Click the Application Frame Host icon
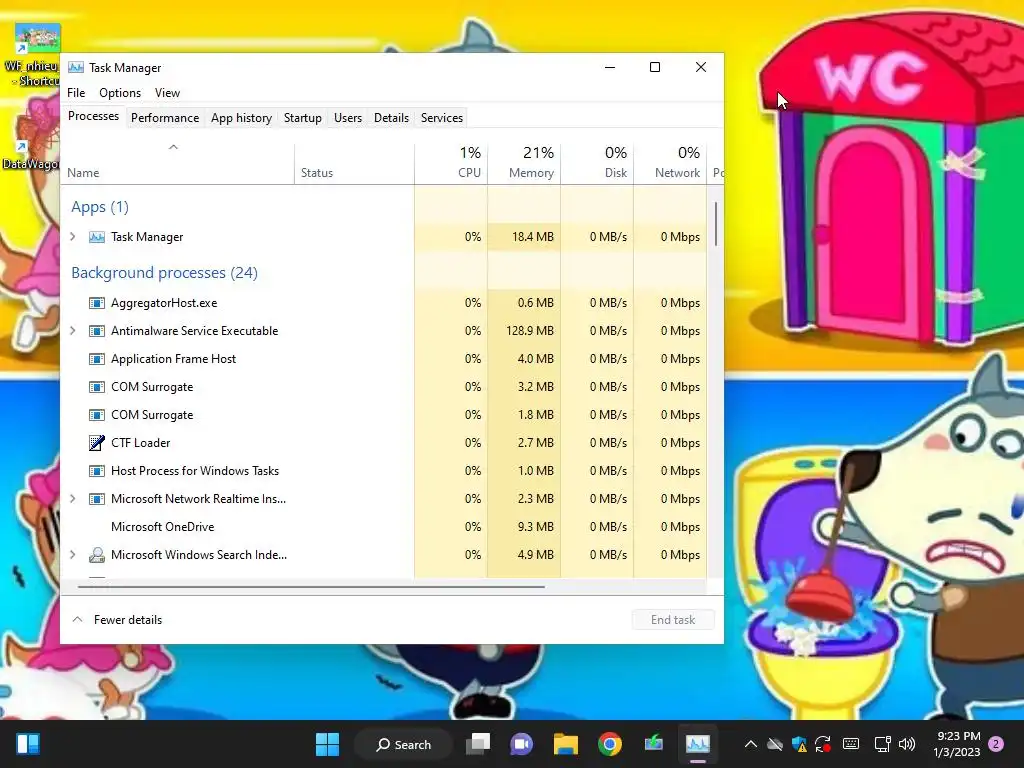 [x=97, y=359]
